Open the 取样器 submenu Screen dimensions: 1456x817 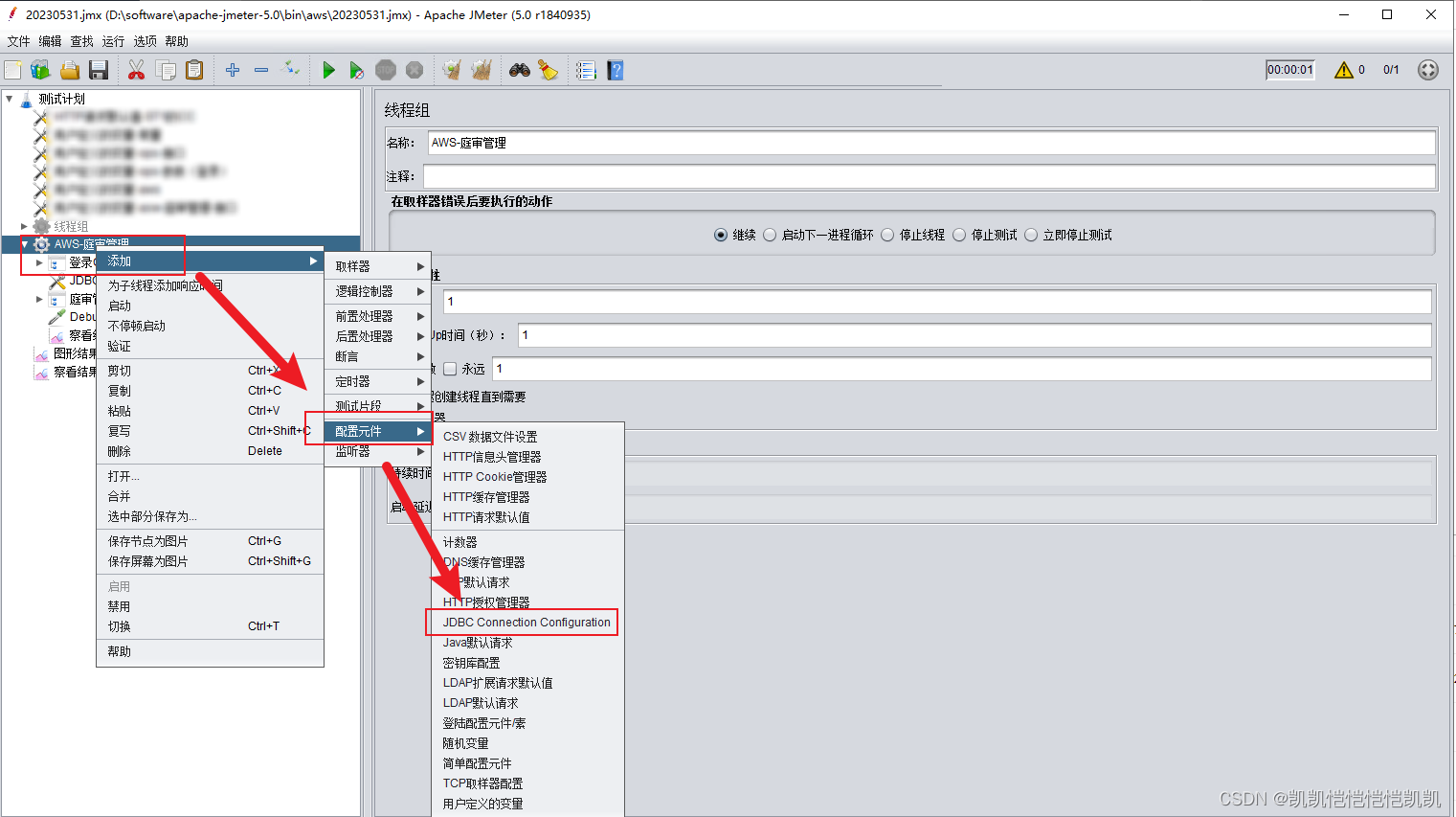[x=379, y=266]
